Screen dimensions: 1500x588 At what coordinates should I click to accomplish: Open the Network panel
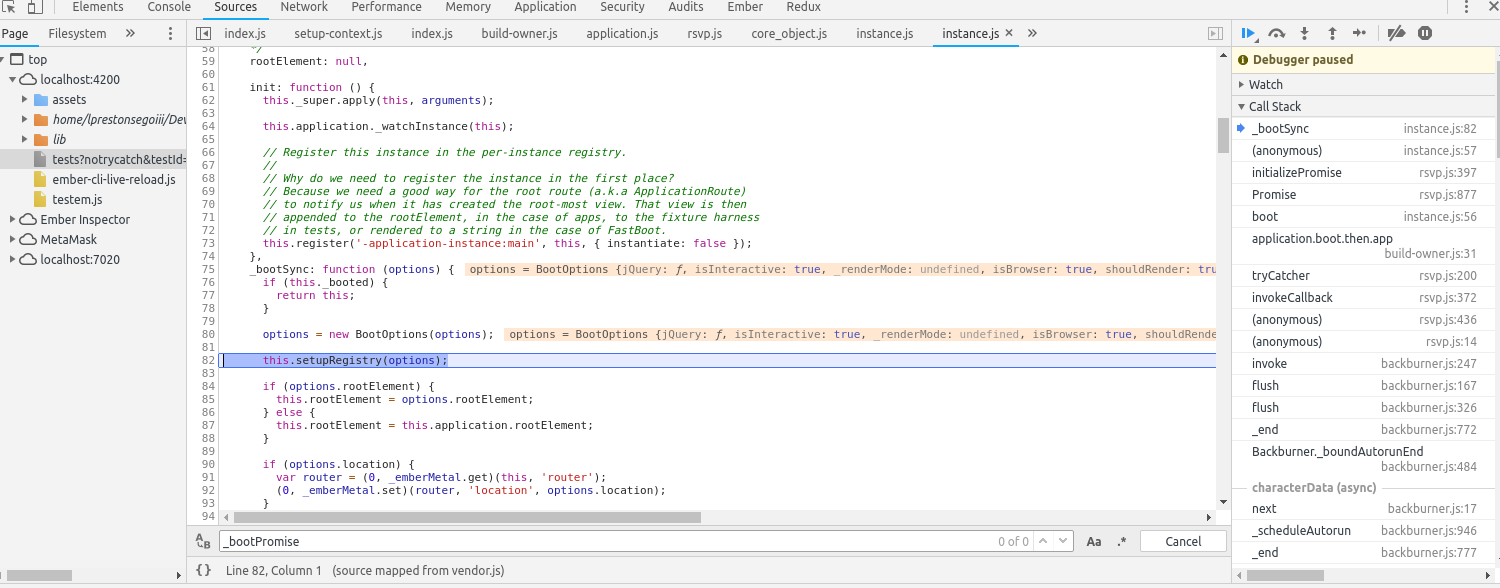point(304,7)
